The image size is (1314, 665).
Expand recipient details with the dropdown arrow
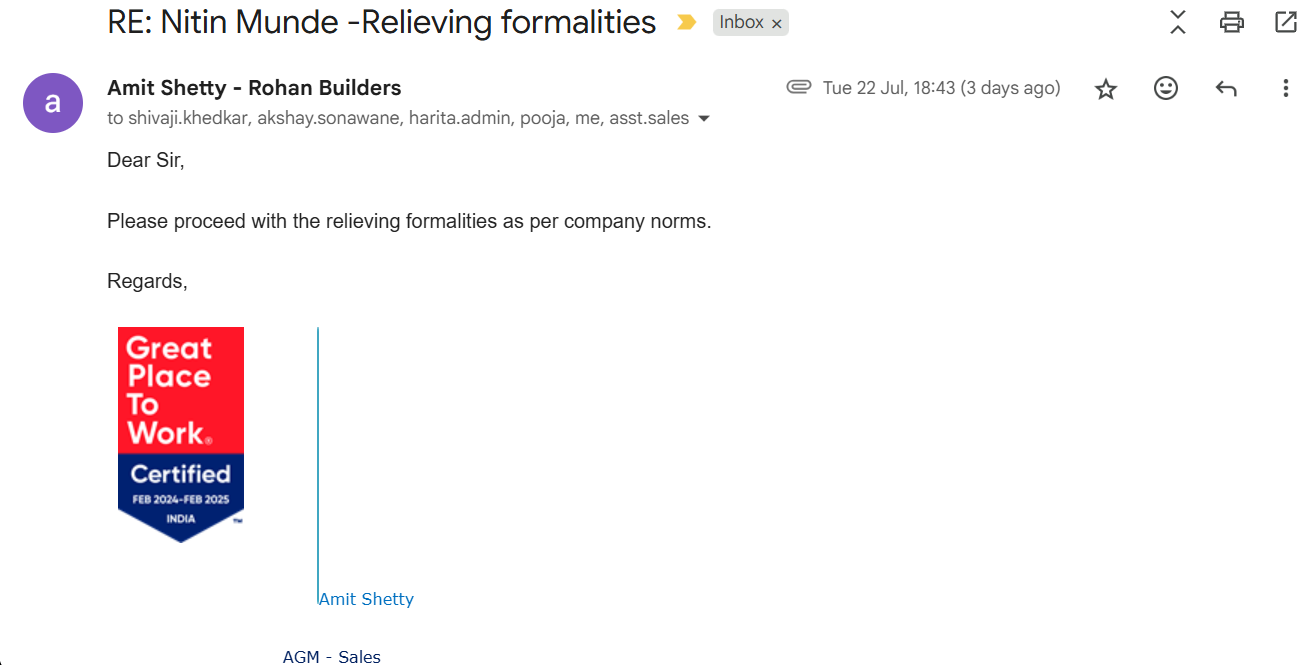[x=704, y=118]
